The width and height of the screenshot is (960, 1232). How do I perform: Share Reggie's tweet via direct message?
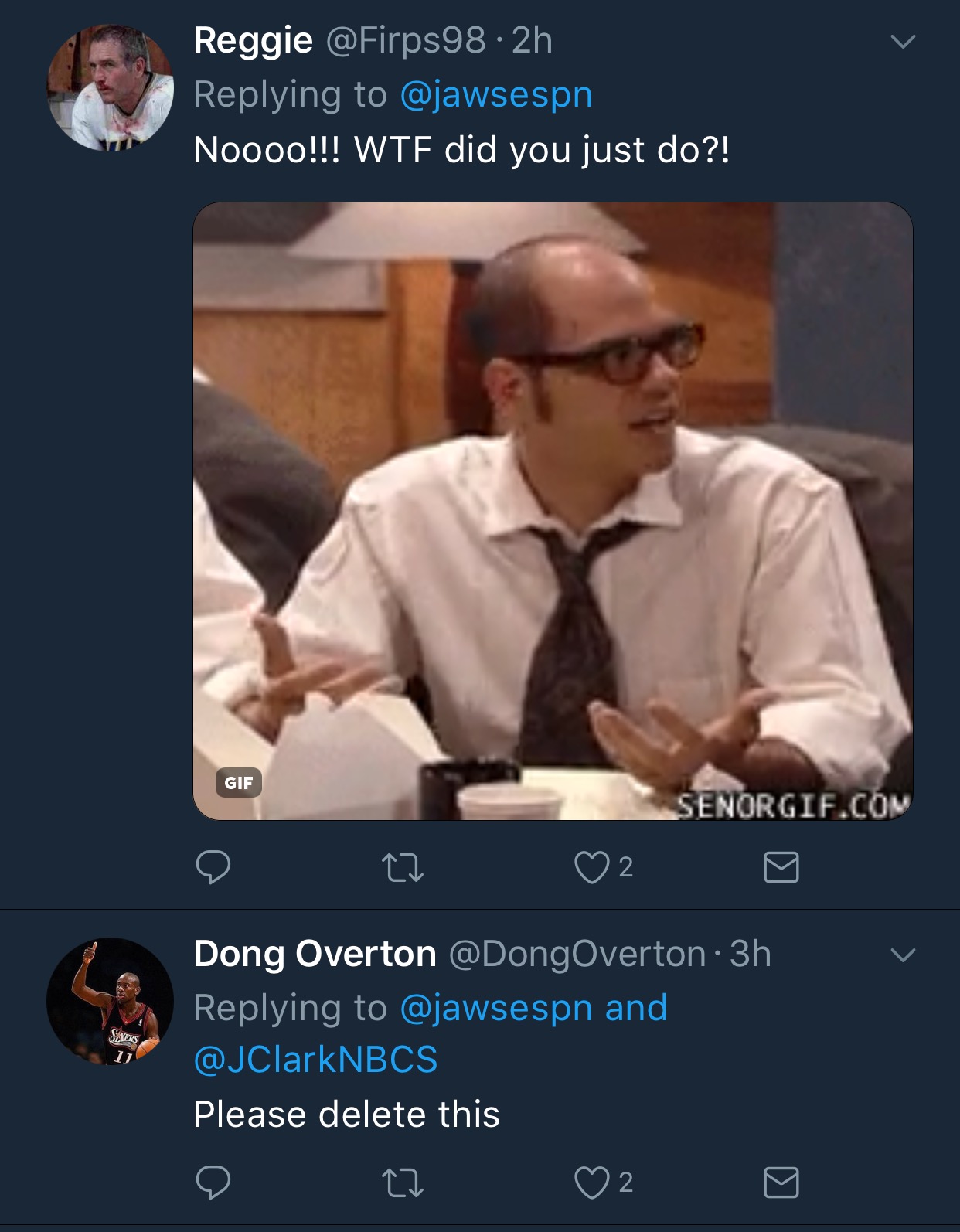tap(781, 867)
